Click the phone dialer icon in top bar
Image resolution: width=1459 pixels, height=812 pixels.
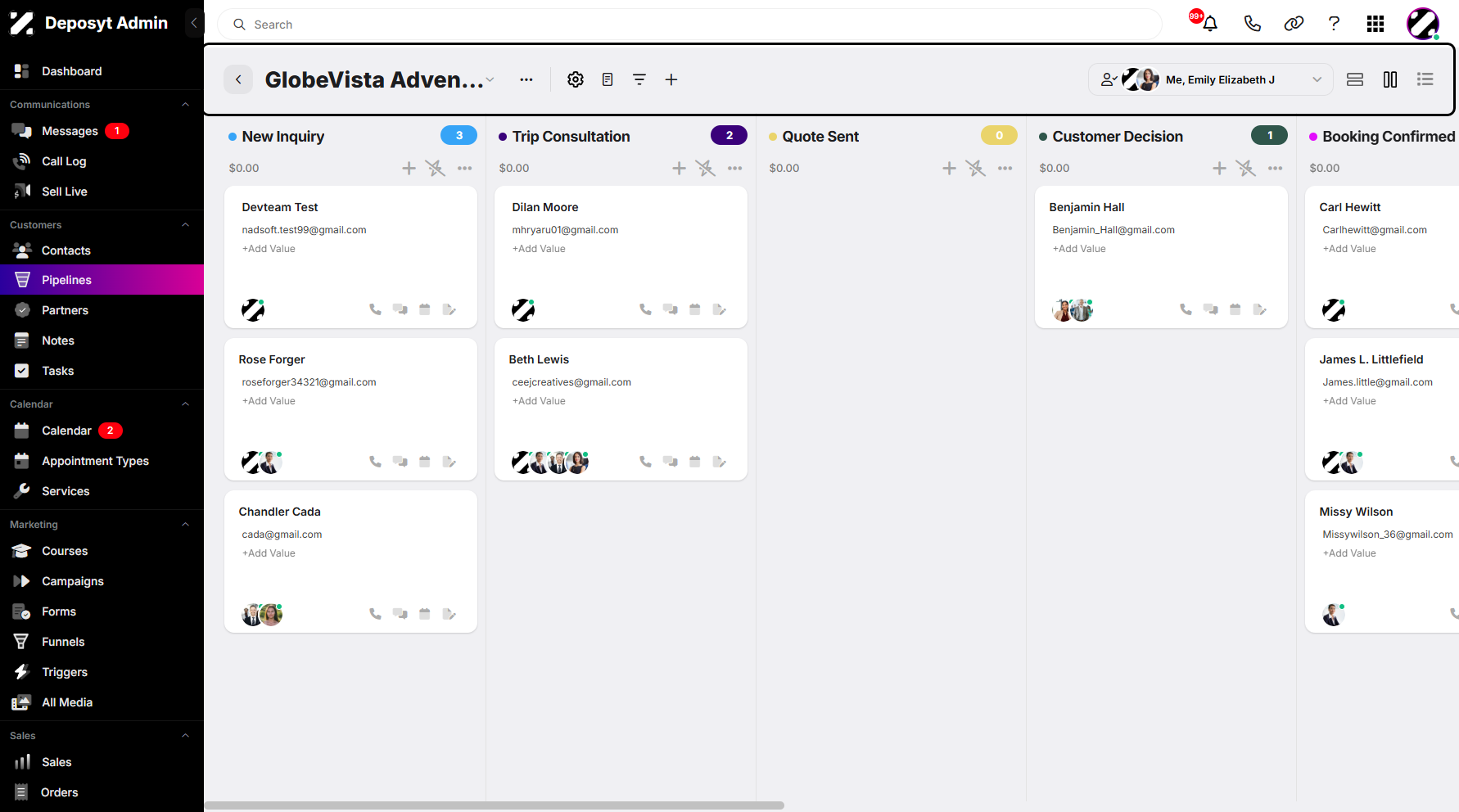click(x=1252, y=24)
